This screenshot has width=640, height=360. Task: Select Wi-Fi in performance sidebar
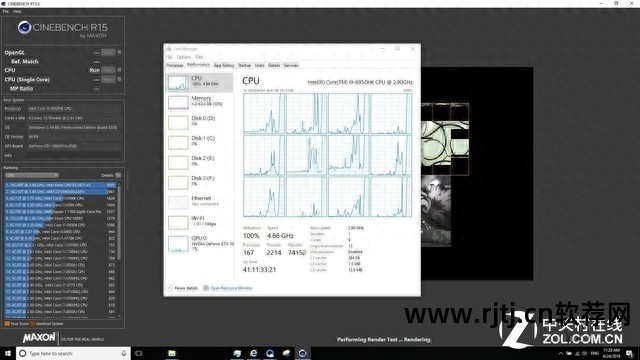coord(200,222)
